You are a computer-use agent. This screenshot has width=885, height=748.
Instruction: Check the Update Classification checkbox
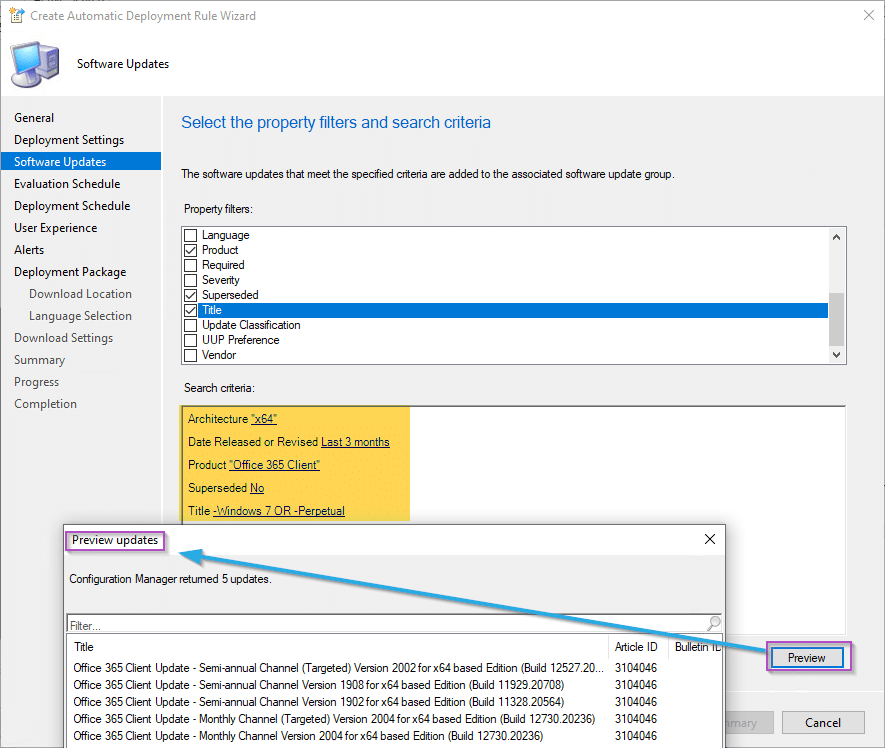[190, 325]
